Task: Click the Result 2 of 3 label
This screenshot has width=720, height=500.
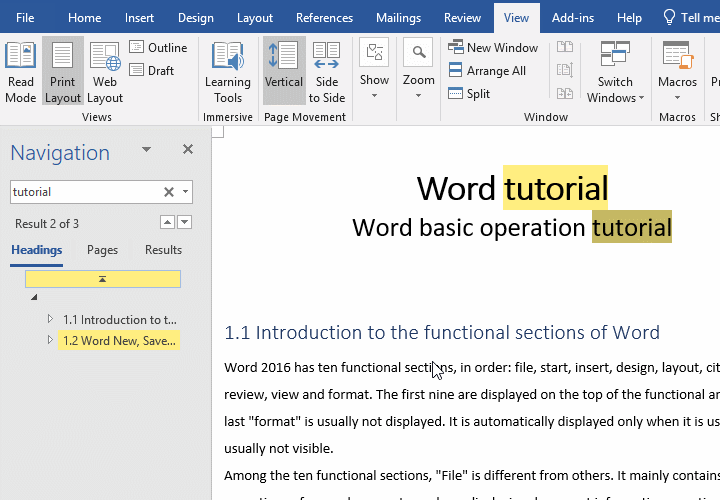Action: tap(47, 224)
